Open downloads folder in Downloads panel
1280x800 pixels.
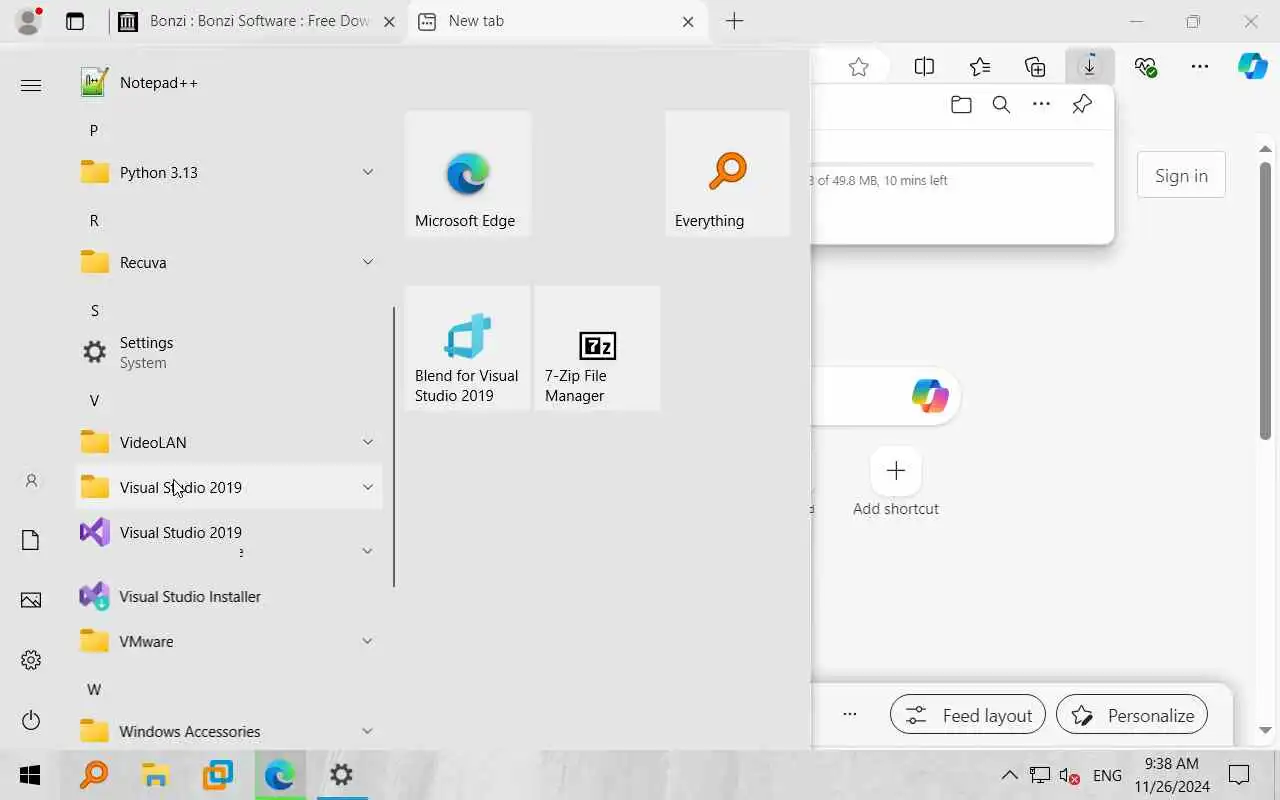tap(961, 105)
